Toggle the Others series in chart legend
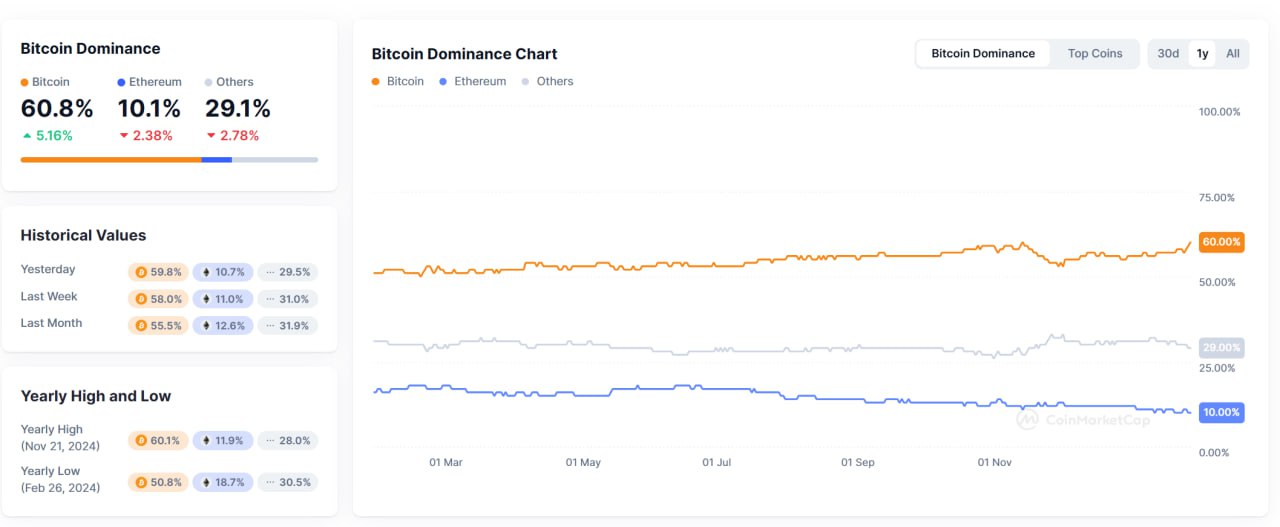1280x527 pixels. (548, 81)
